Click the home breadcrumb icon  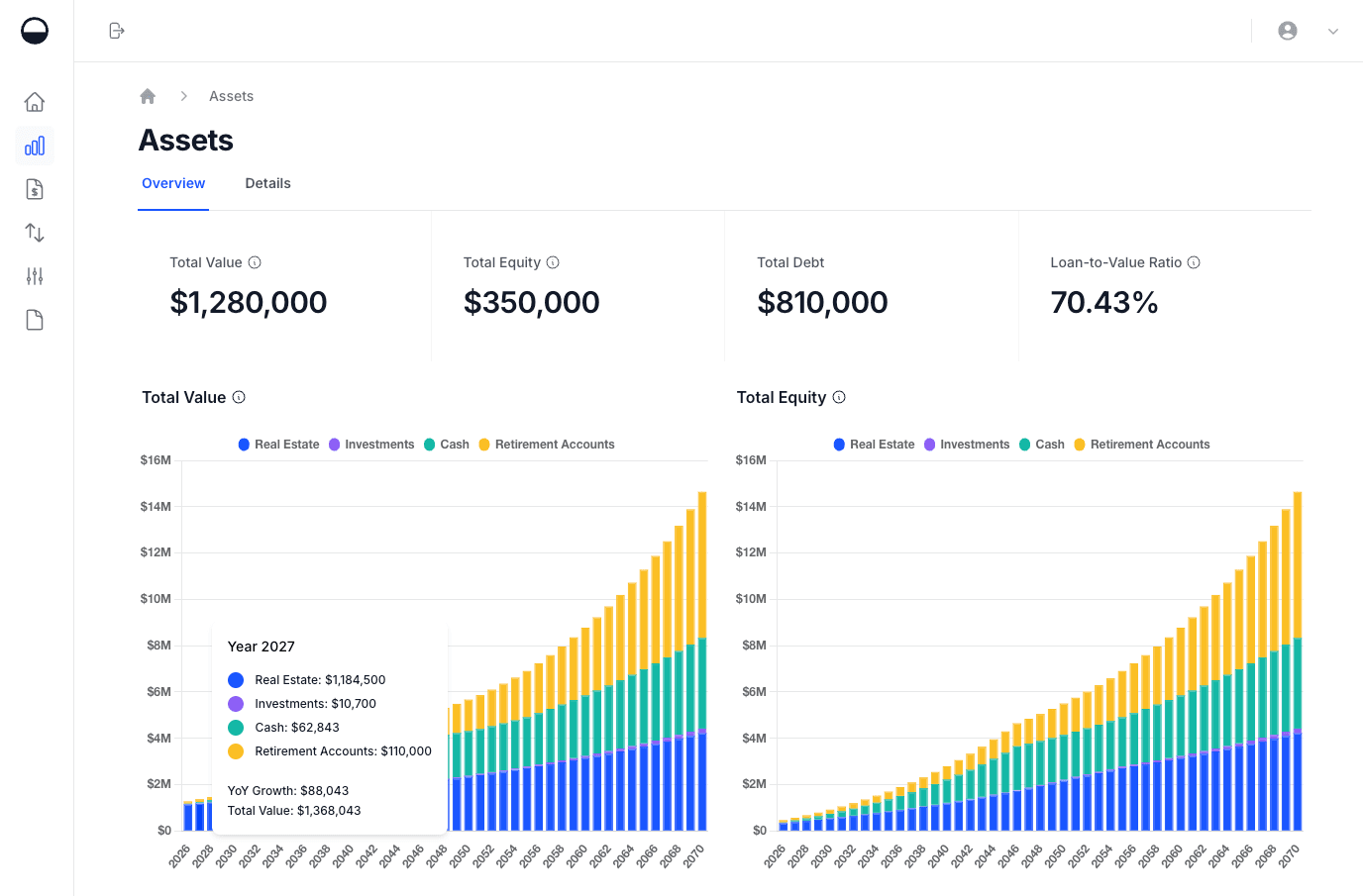[148, 96]
